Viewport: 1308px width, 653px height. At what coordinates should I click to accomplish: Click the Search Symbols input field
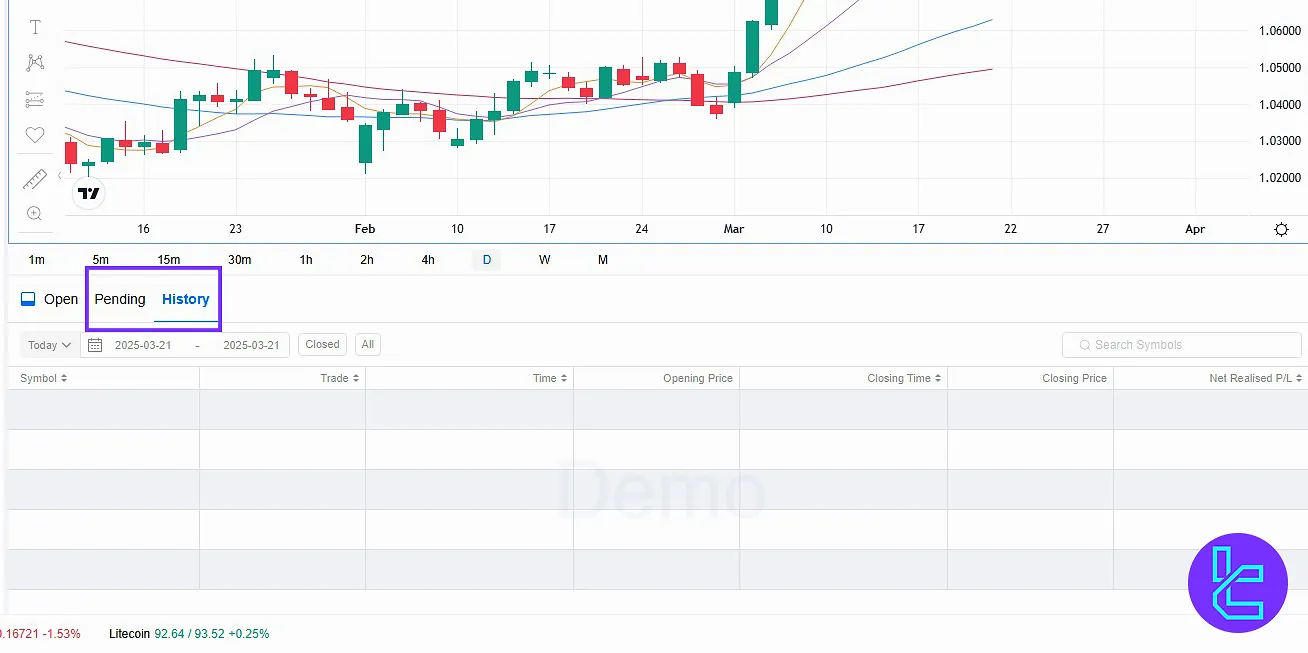[x=1181, y=345]
